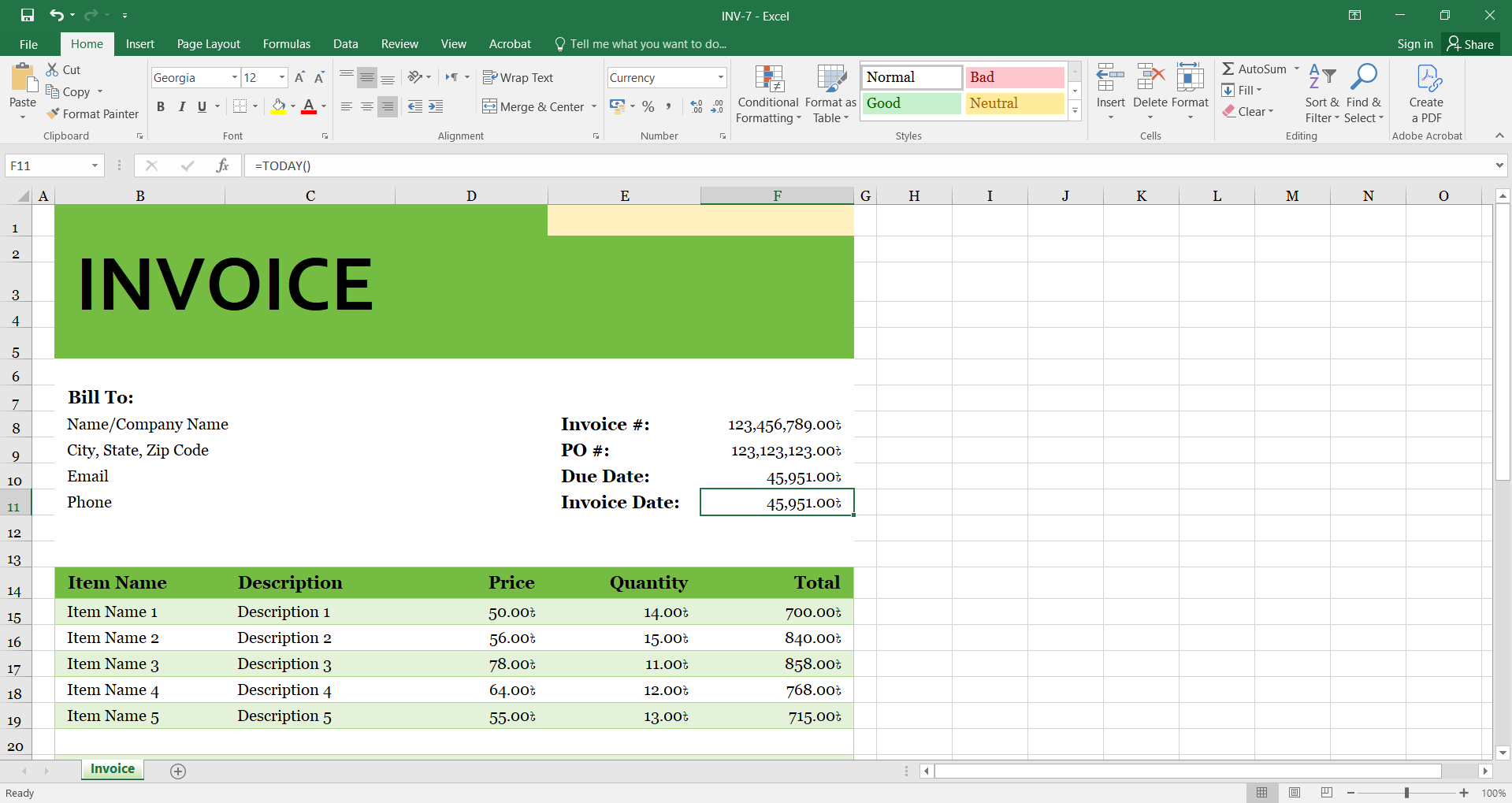Toggle Wrap Text for the cell
This screenshot has width=1512, height=803.
(518, 77)
